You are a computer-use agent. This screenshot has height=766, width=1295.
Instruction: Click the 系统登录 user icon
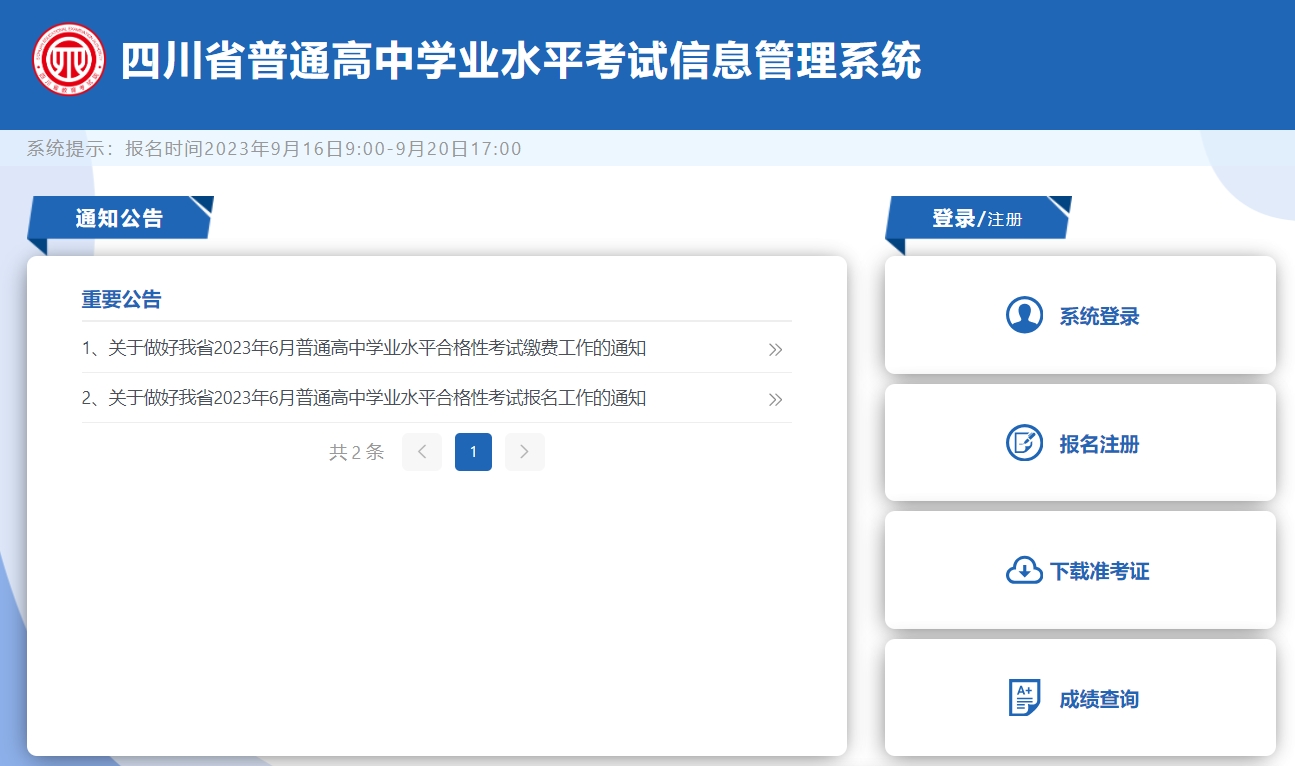1025,315
